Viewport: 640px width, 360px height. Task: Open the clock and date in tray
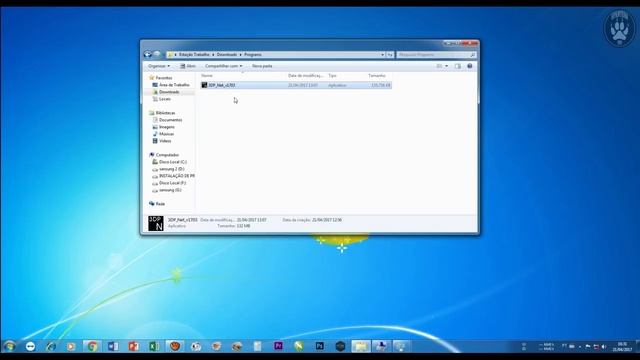pyautogui.click(x=622, y=347)
